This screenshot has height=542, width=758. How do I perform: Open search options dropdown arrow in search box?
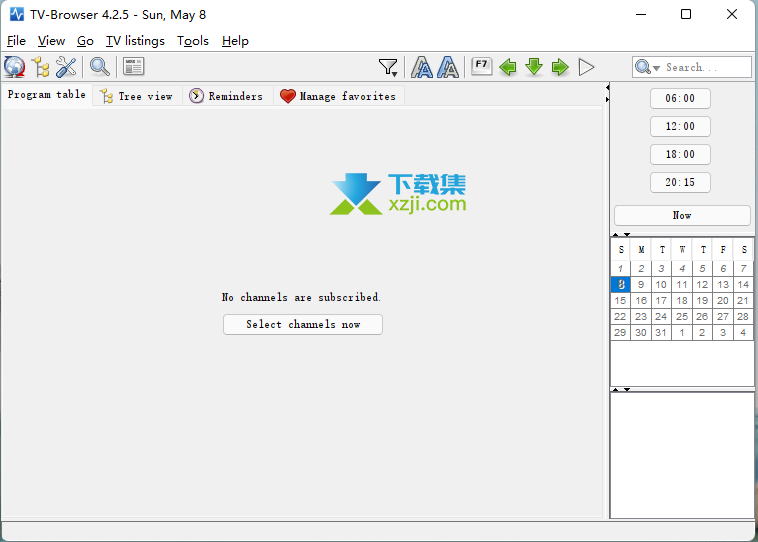coord(656,68)
